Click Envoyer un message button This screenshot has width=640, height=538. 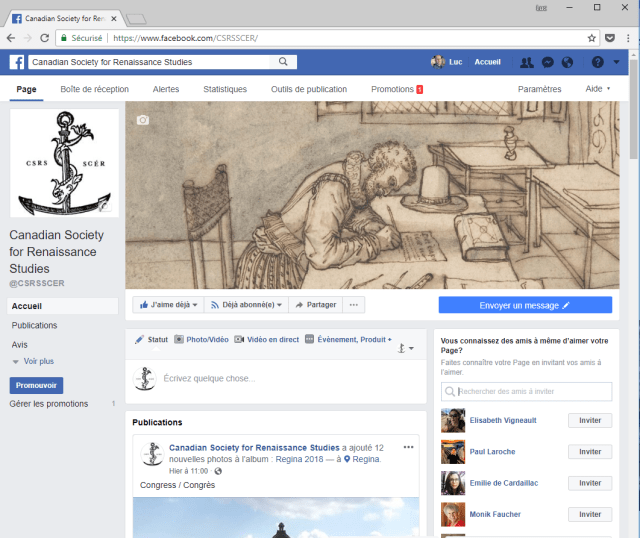(525, 305)
